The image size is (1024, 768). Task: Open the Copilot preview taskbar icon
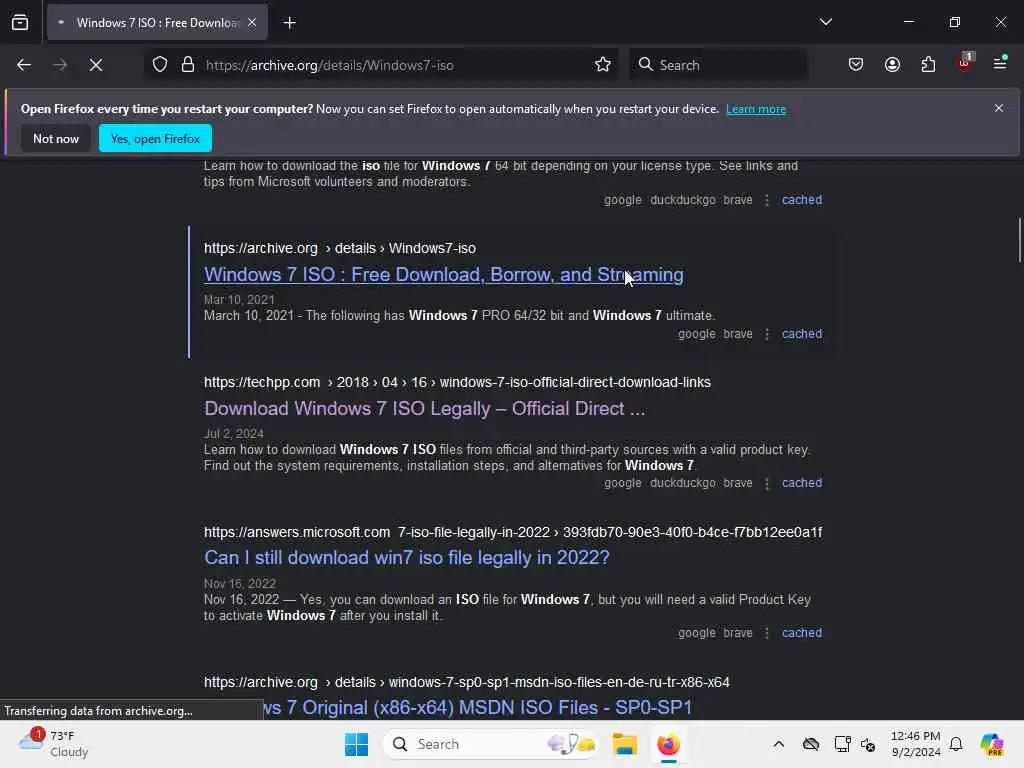[992, 744]
